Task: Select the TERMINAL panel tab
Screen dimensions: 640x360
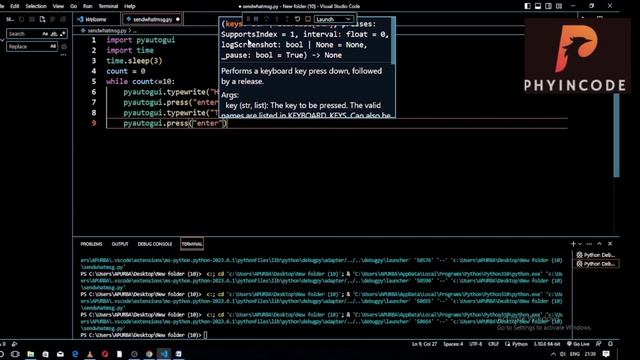Action: [x=192, y=244]
